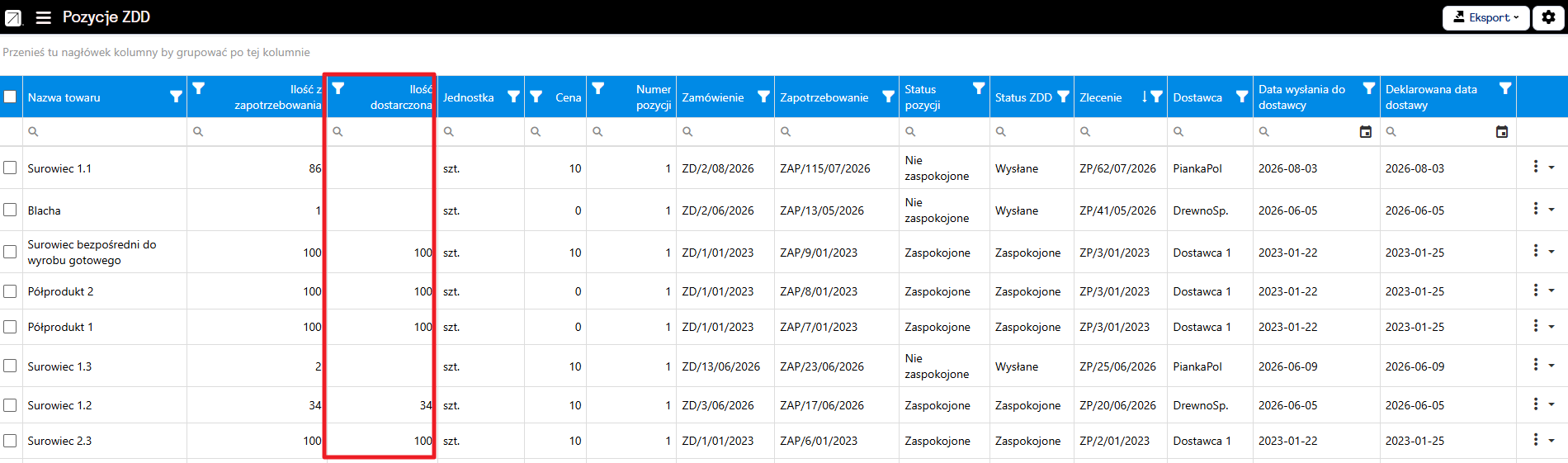Click the Status ZDD search field
This screenshot has width=1568, height=463.
1032,132
